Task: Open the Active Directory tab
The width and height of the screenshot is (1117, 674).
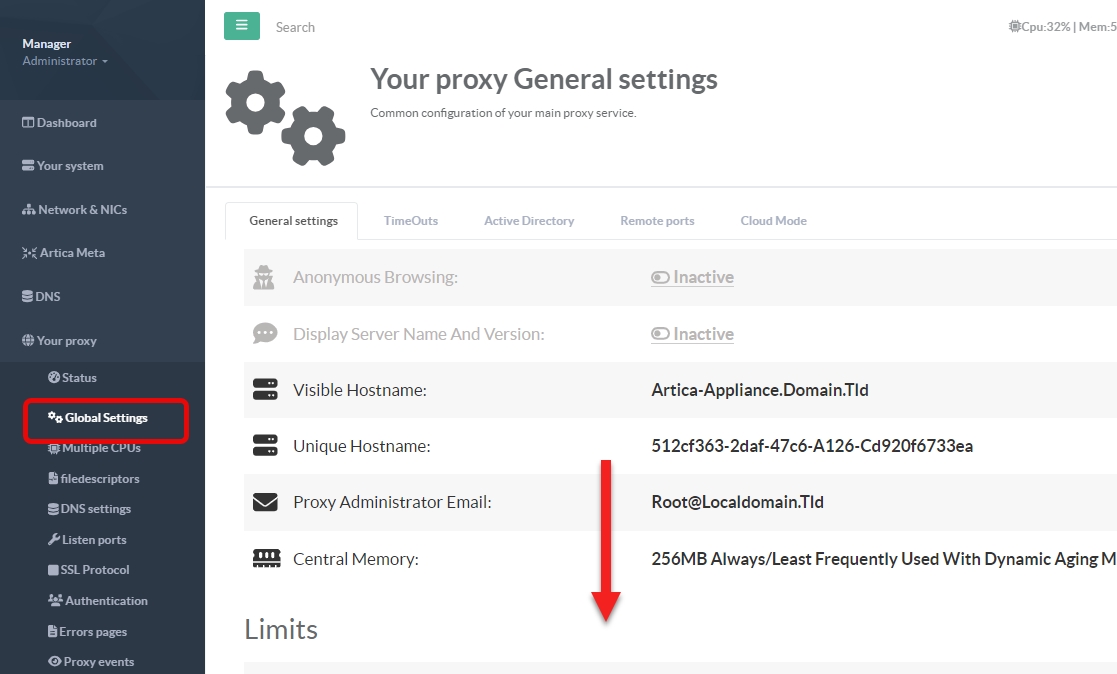Action: pos(529,221)
